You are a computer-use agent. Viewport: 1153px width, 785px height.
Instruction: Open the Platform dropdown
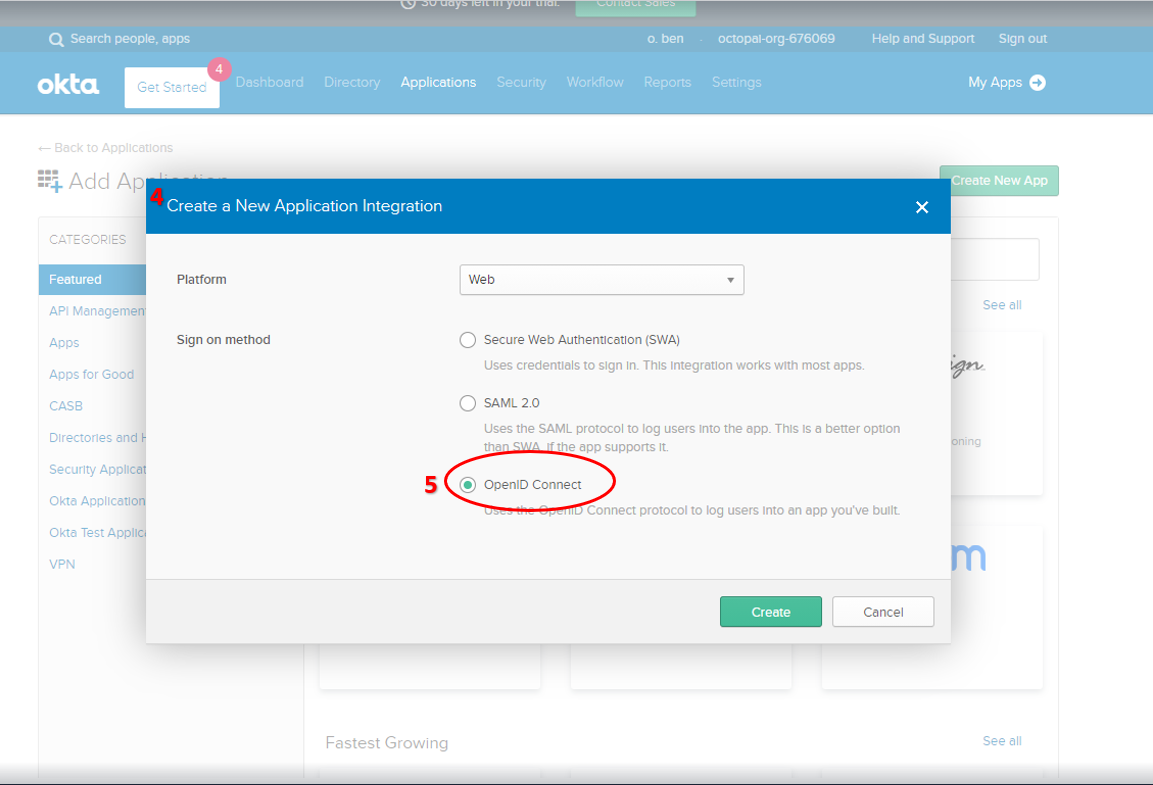pos(601,280)
